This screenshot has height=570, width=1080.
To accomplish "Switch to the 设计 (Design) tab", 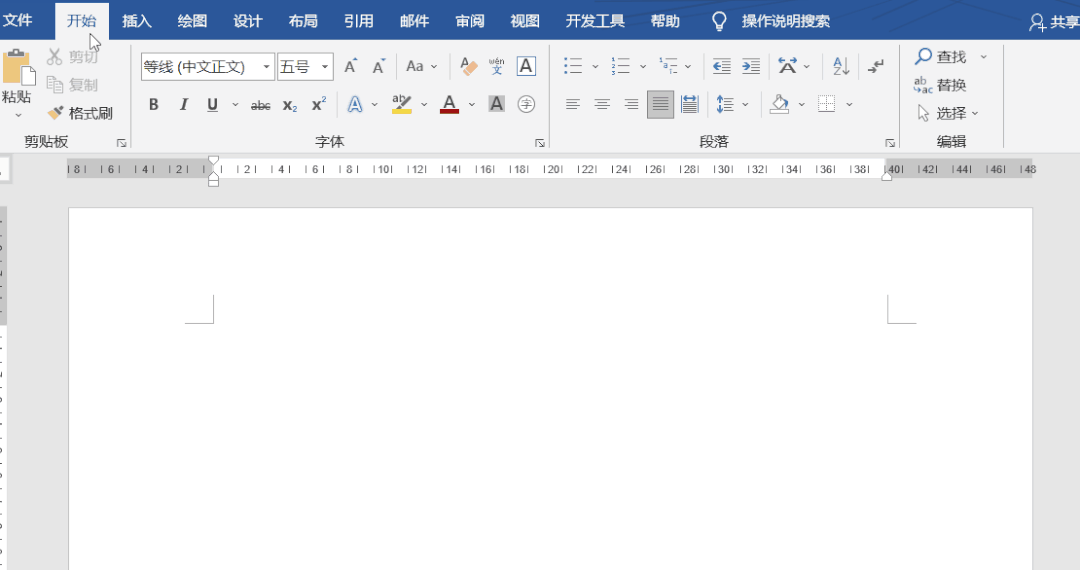I will pyautogui.click(x=247, y=21).
